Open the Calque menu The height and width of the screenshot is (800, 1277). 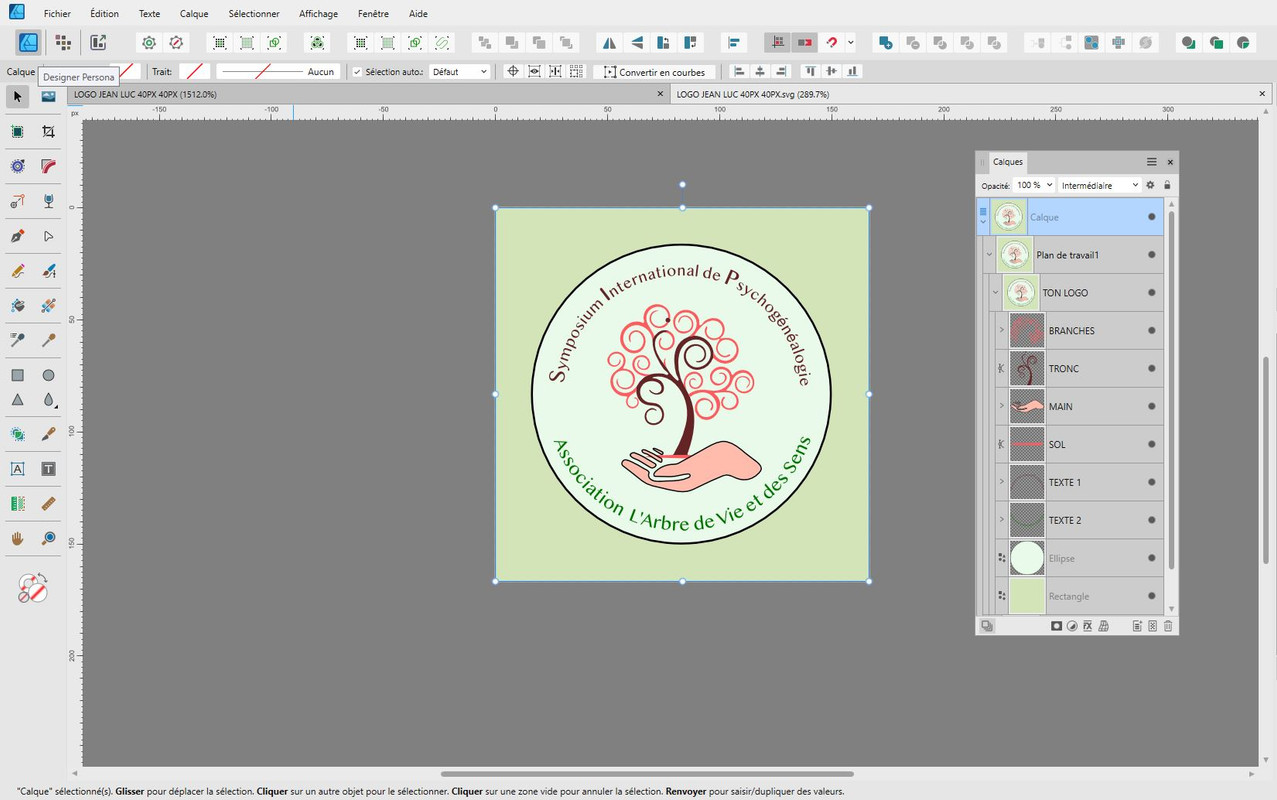194,14
